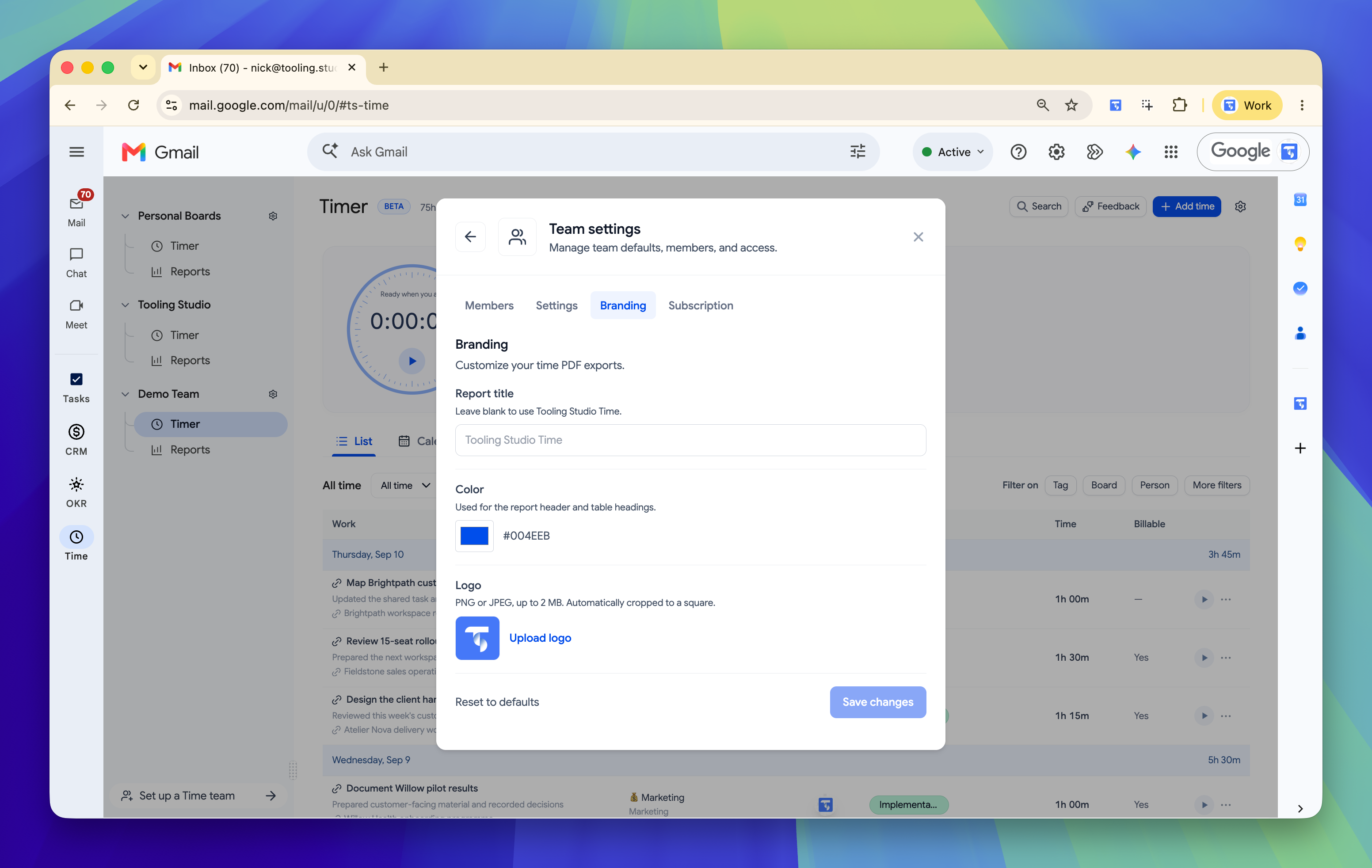Open the Google apps grid
The height and width of the screenshot is (868, 1372).
[x=1171, y=152]
